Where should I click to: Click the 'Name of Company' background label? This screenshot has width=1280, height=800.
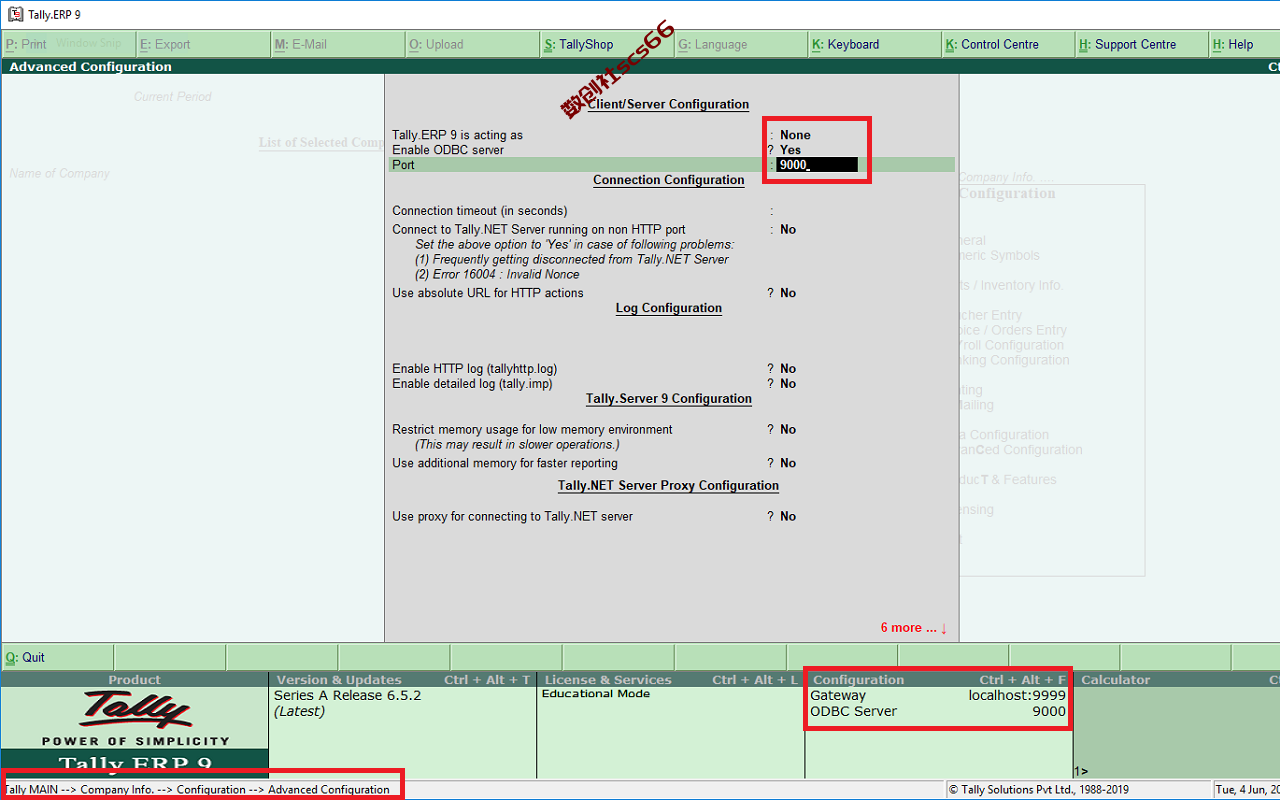tap(60, 174)
